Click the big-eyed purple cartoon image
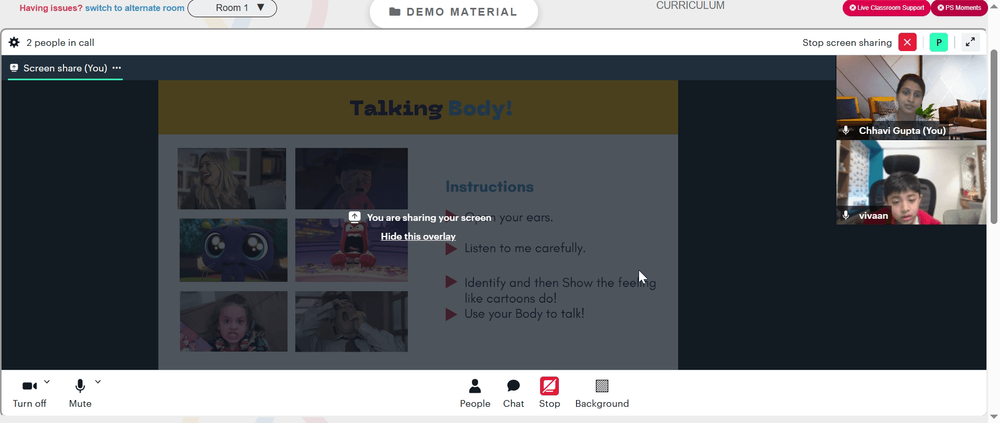 (233, 250)
